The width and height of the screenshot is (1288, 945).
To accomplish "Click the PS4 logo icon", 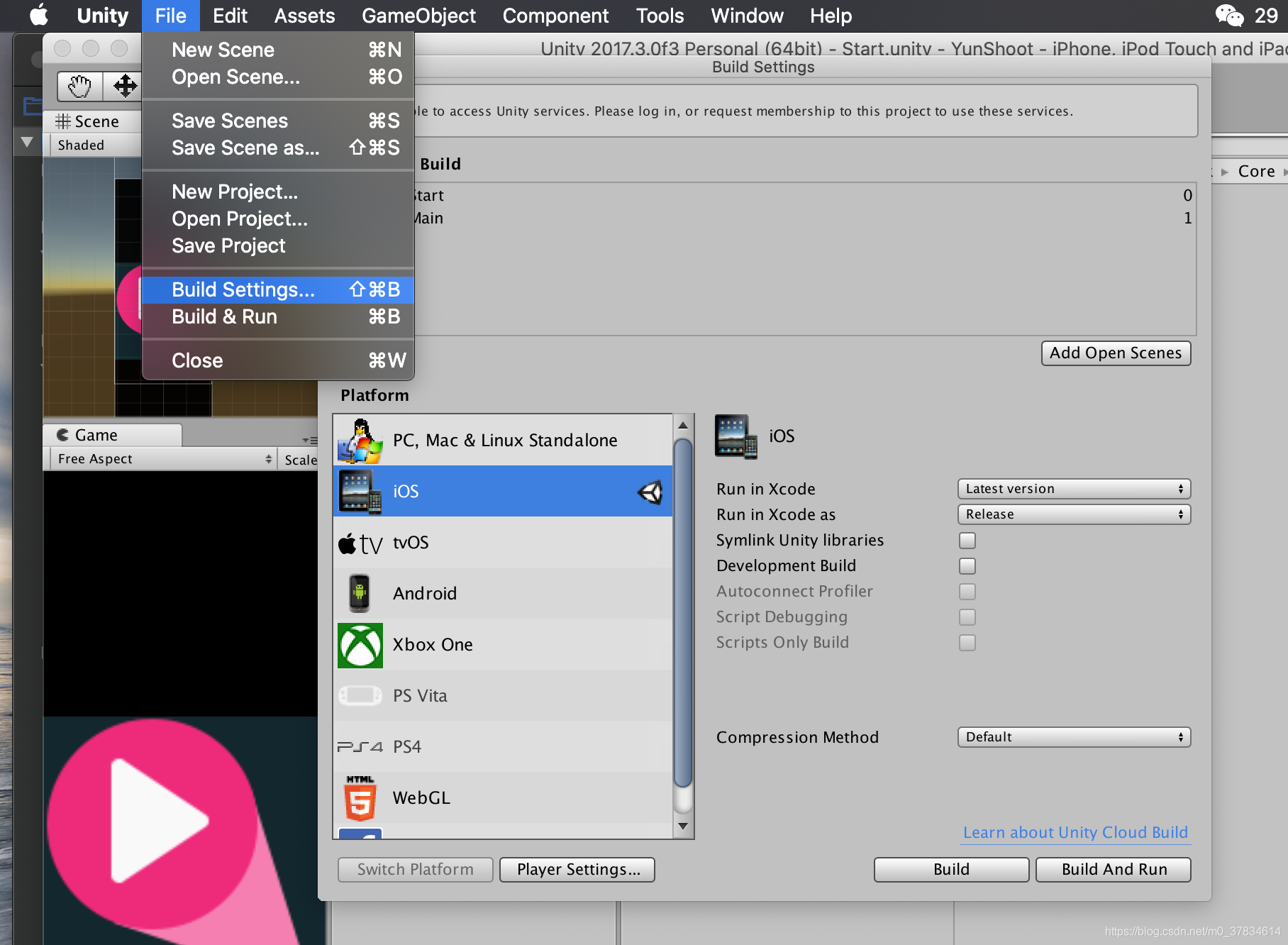I will click(360, 747).
